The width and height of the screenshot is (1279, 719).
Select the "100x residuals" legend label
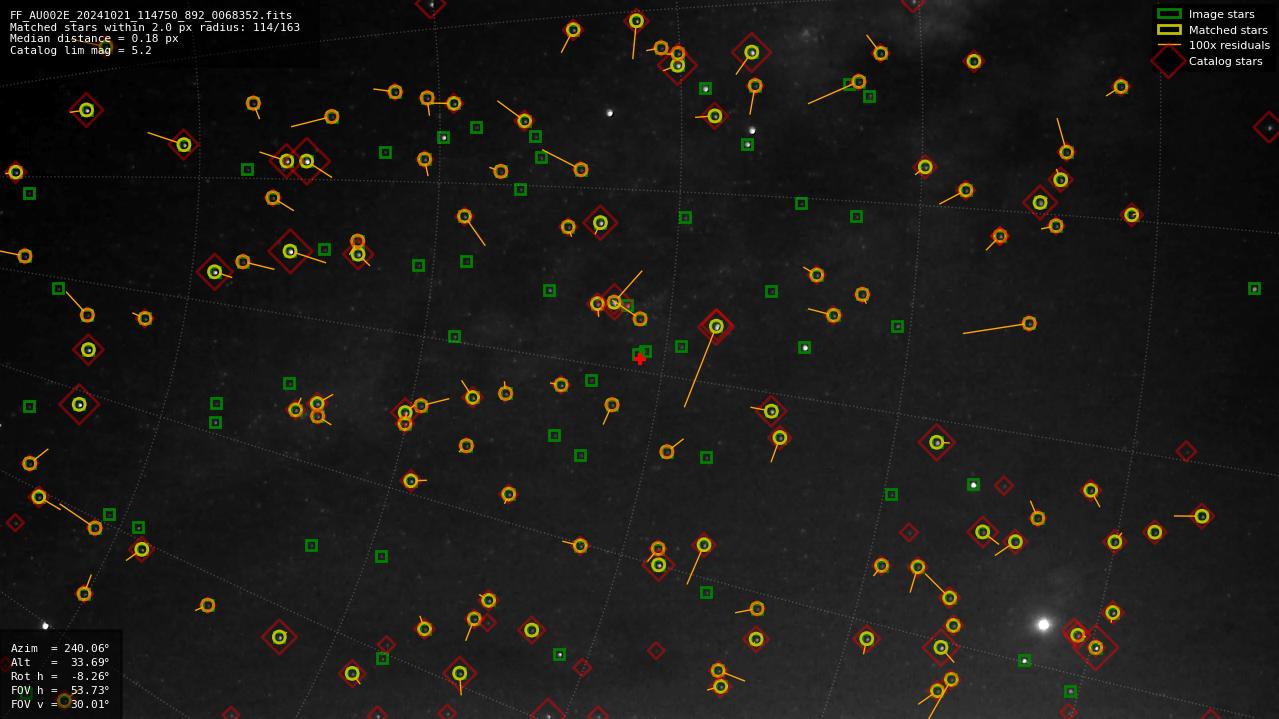[x=1229, y=45]
